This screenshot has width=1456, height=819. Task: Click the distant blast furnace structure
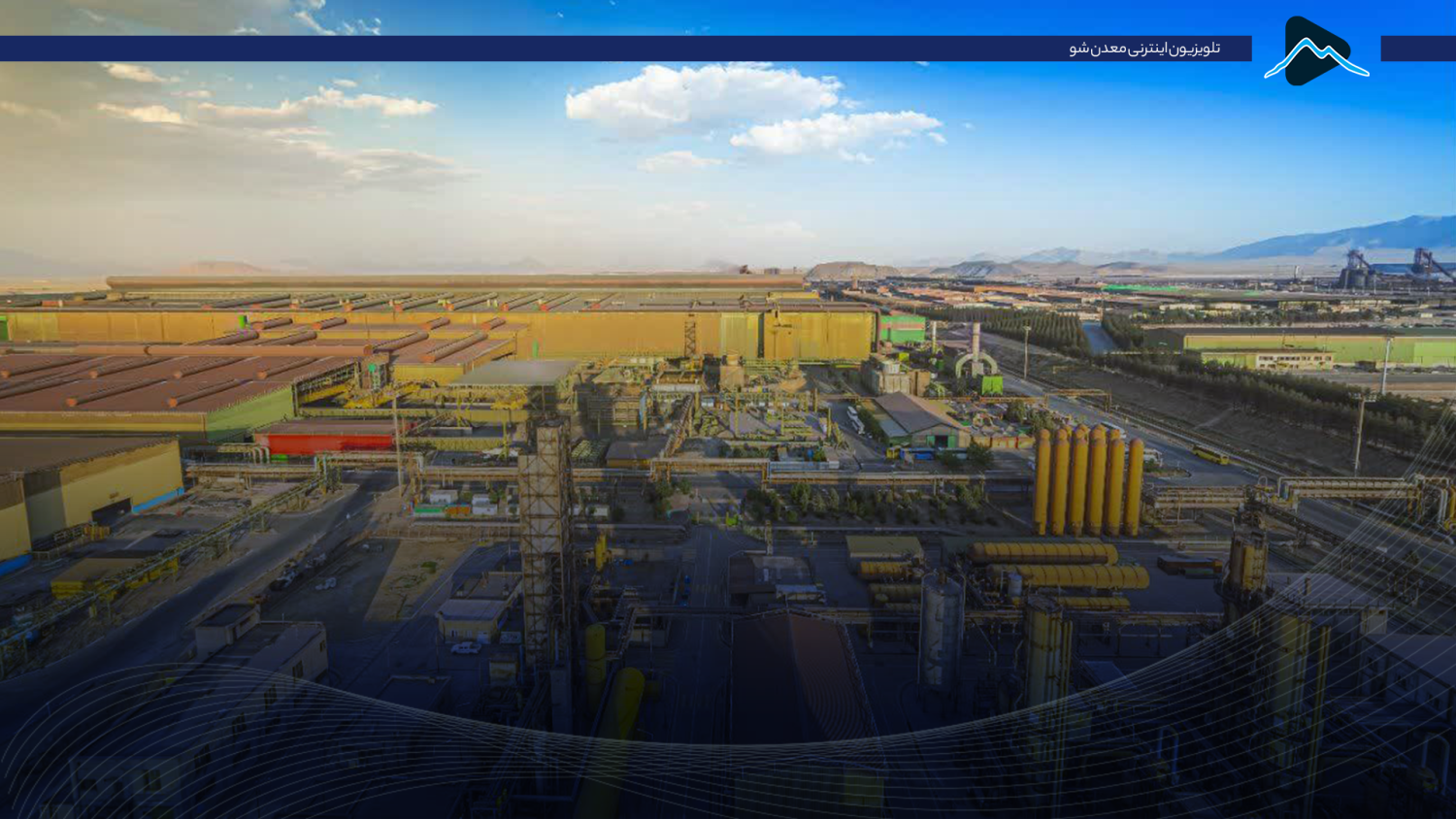click(1396, 269)
